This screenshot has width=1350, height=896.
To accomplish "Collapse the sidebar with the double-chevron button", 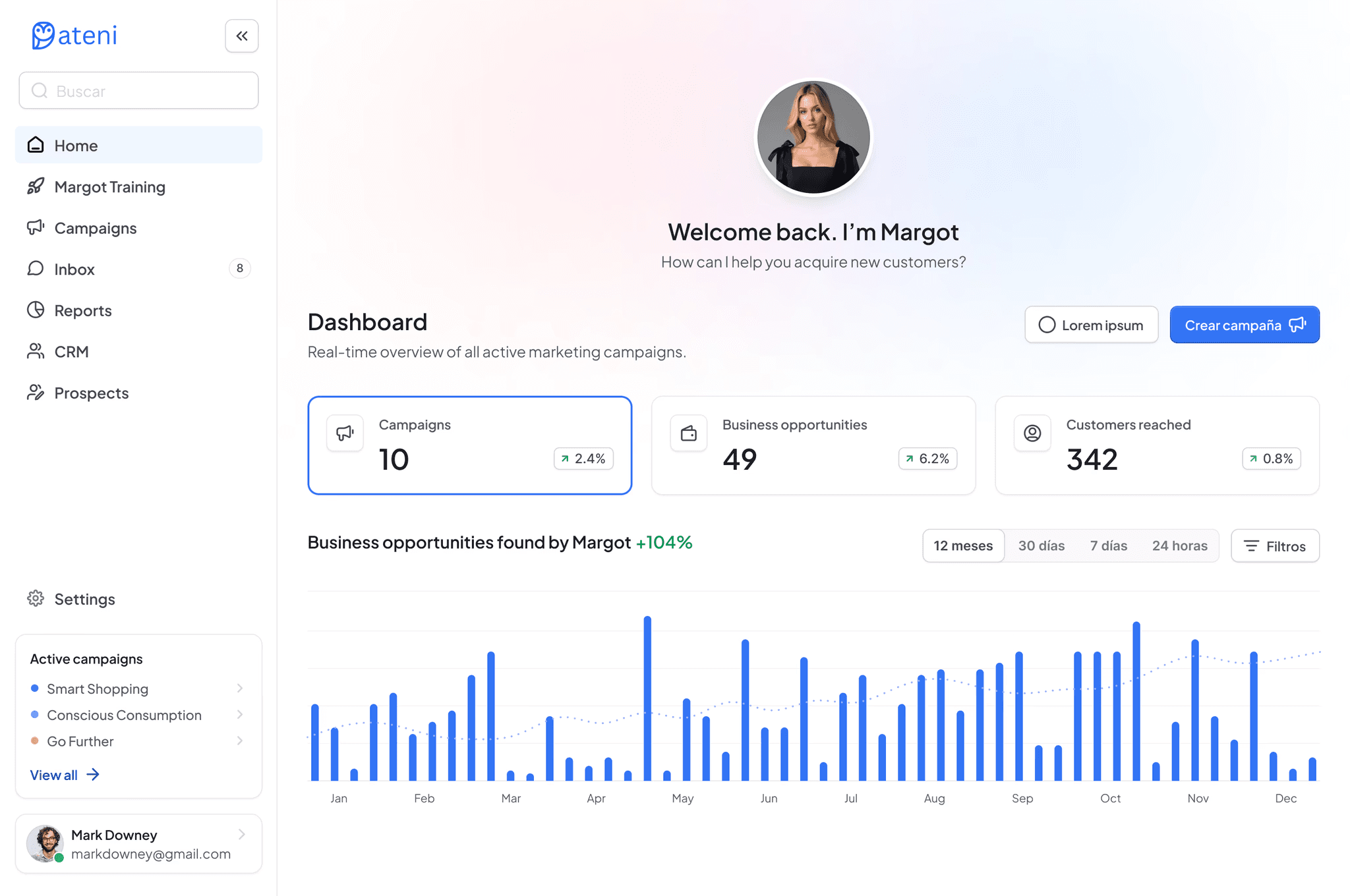I will (x=241, y=36).
